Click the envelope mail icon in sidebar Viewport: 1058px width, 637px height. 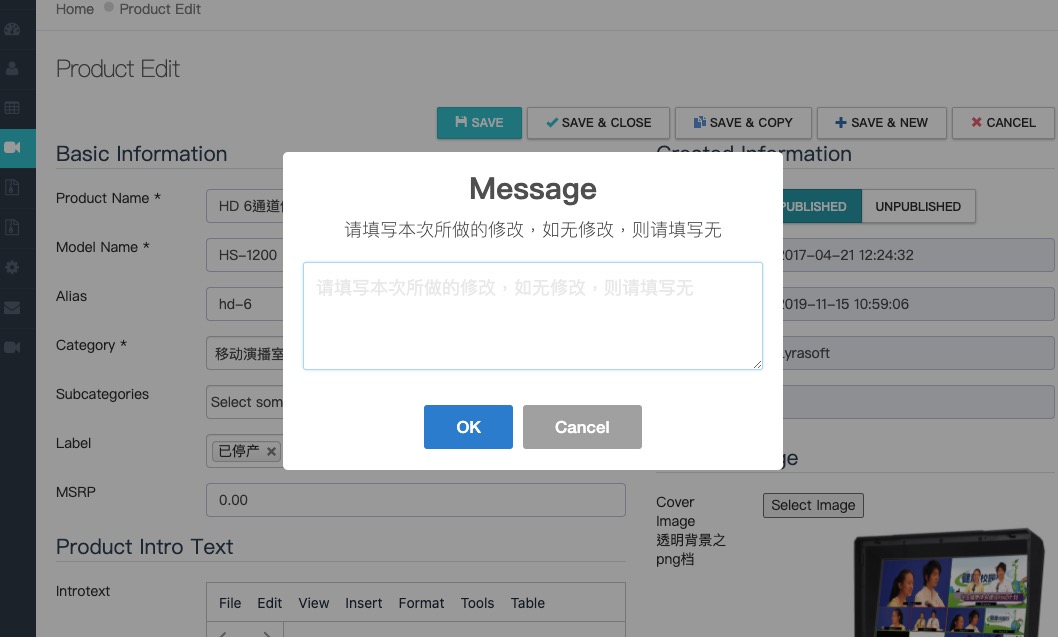point(12,308)
